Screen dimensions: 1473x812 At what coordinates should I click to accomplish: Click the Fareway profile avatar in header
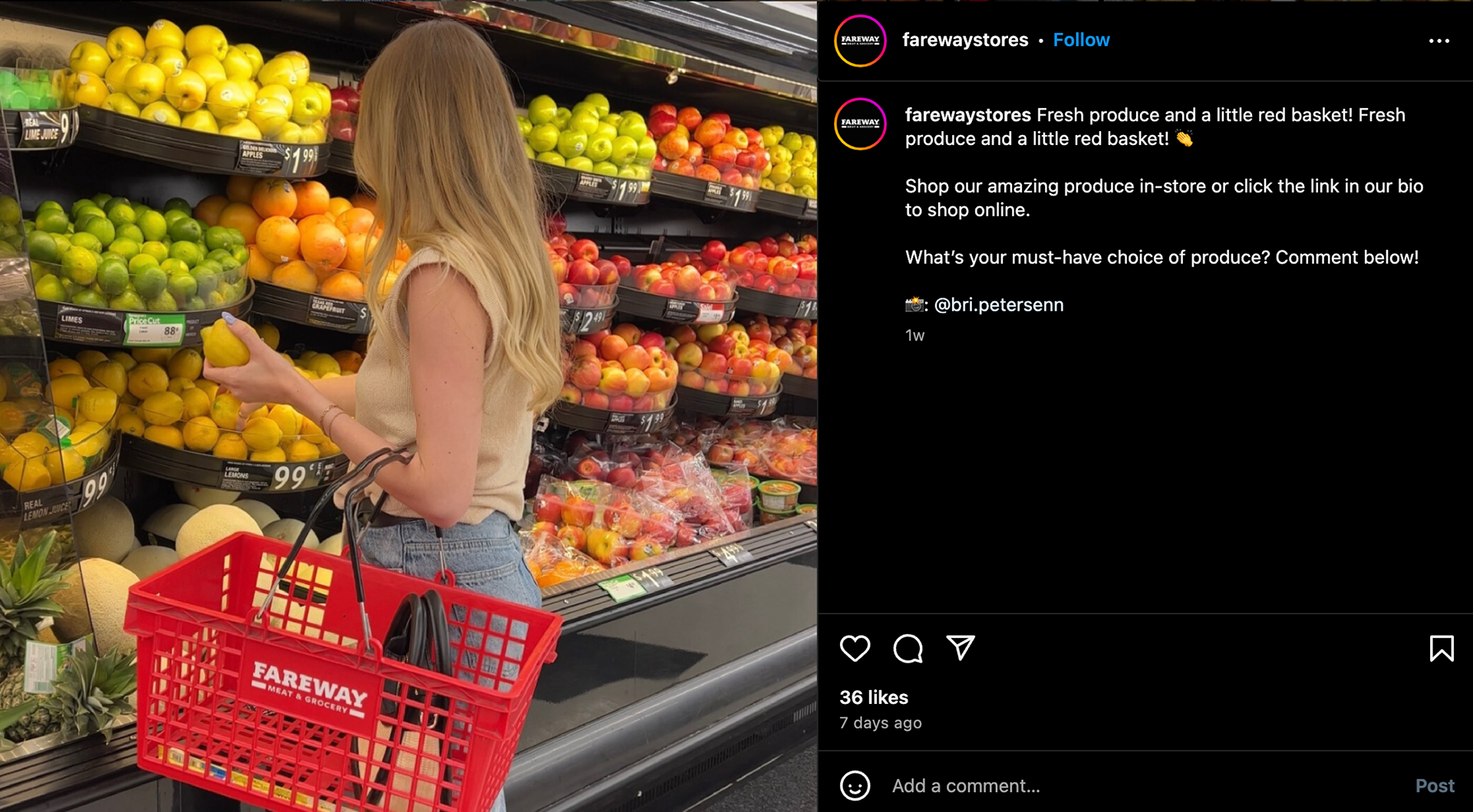[860, 41]
